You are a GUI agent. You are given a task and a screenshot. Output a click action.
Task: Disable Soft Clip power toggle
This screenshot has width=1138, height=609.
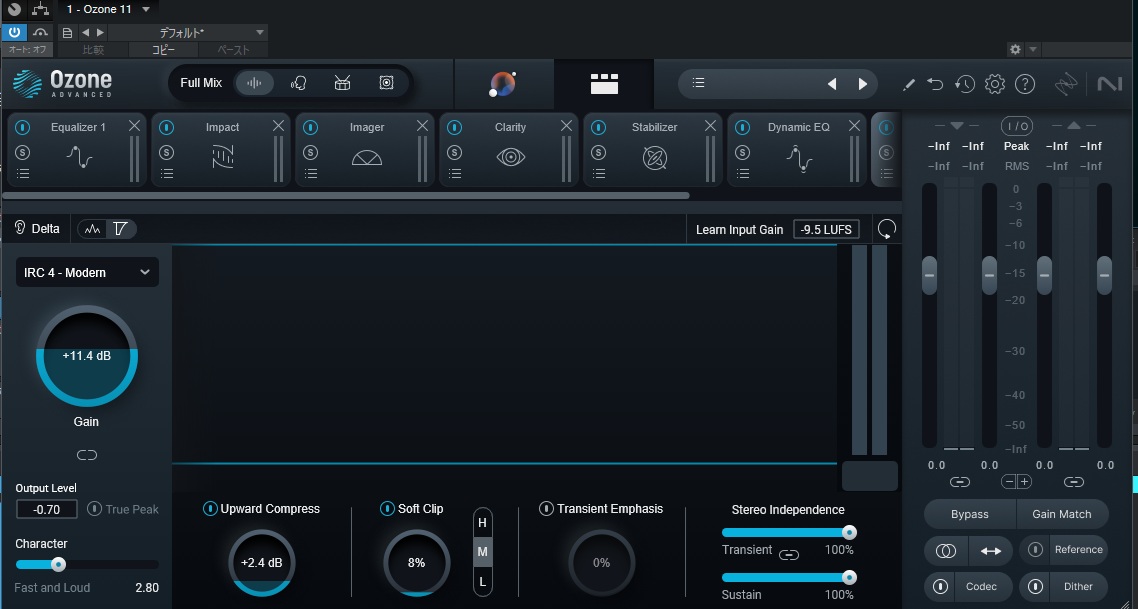pos(387,509)
